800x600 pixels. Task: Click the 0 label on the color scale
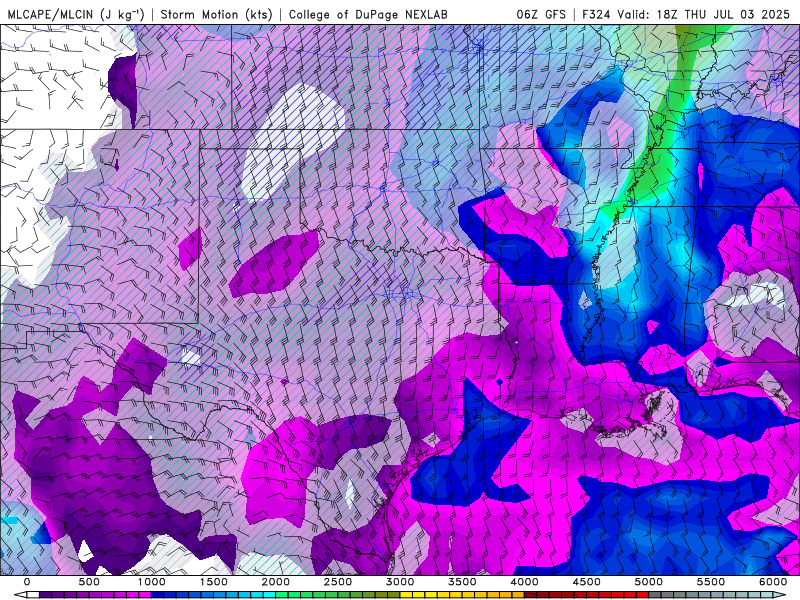(x=27, y=582)
